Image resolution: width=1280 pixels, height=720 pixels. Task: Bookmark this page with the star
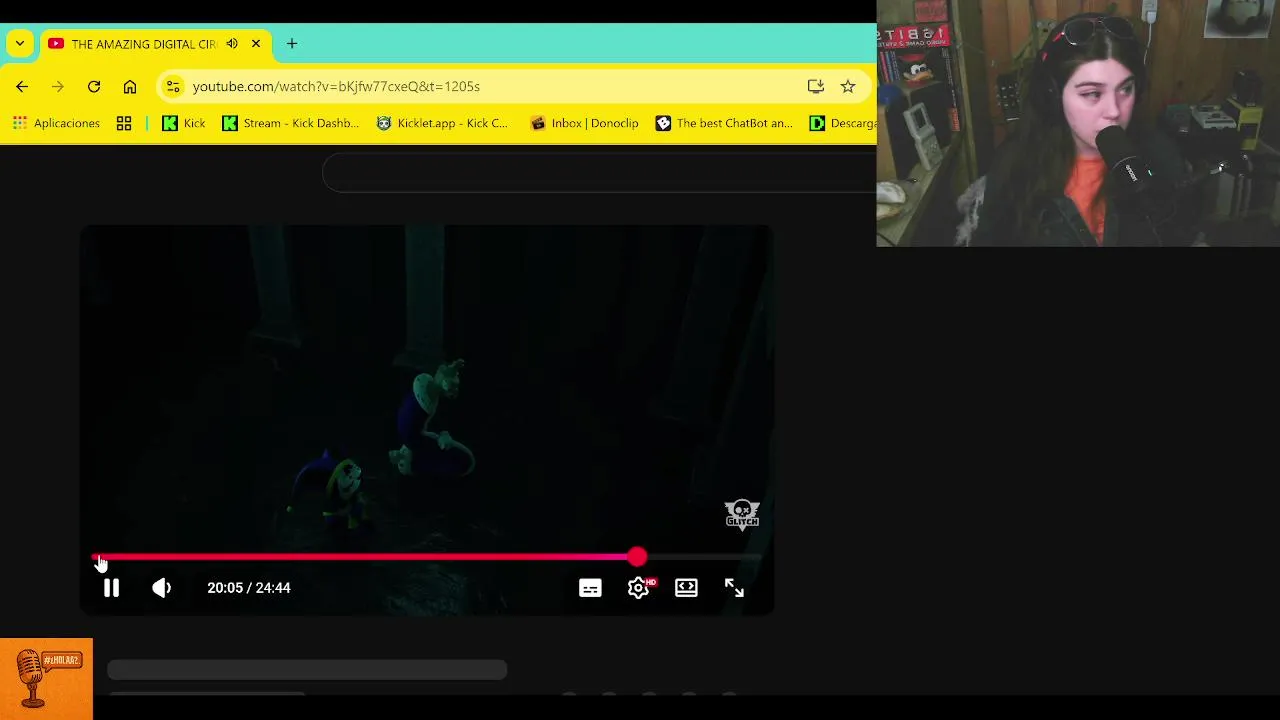848,87
